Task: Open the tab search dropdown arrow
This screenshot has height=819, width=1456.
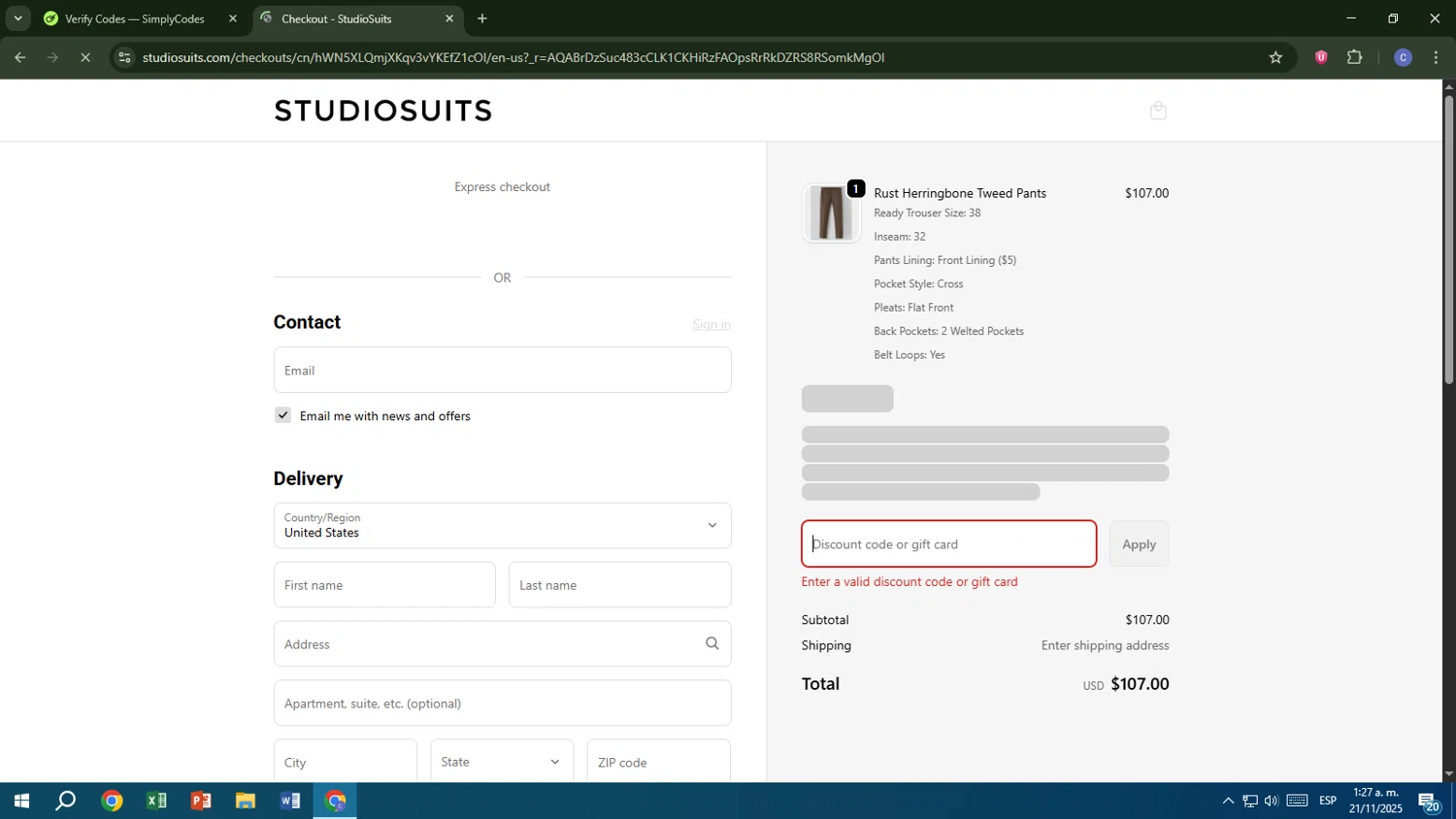Action: tap(17, 18)
